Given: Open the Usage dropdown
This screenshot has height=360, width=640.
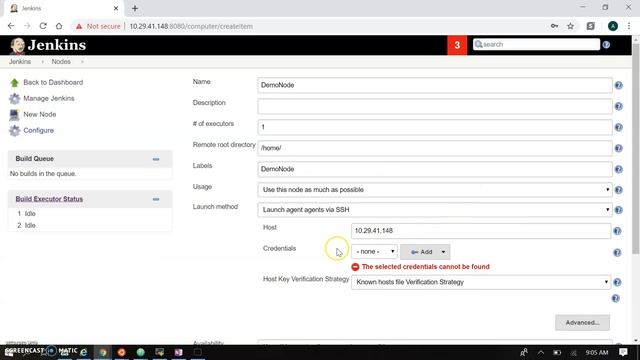Looking at the screenshot, I should [x=435, y=190].
